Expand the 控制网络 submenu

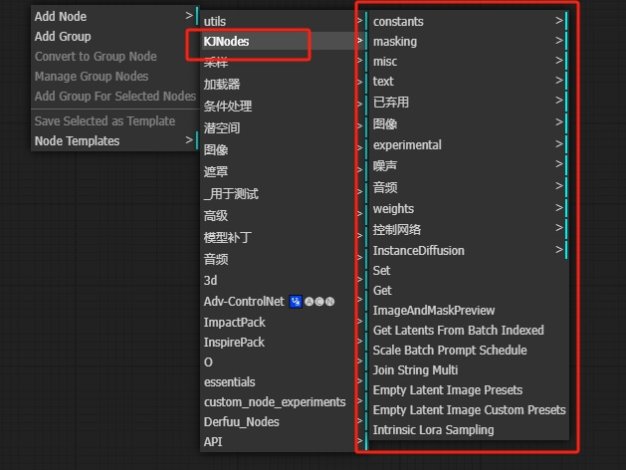coord(469,229)
